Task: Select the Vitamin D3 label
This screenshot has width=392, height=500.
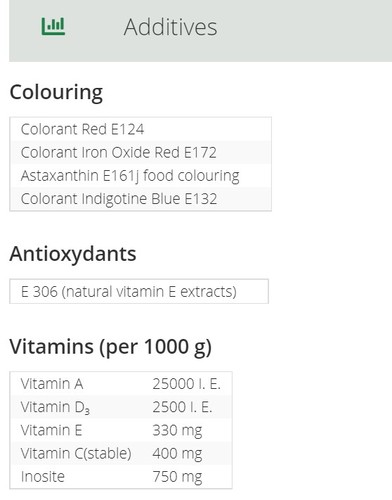Action: tap(55, 408)
